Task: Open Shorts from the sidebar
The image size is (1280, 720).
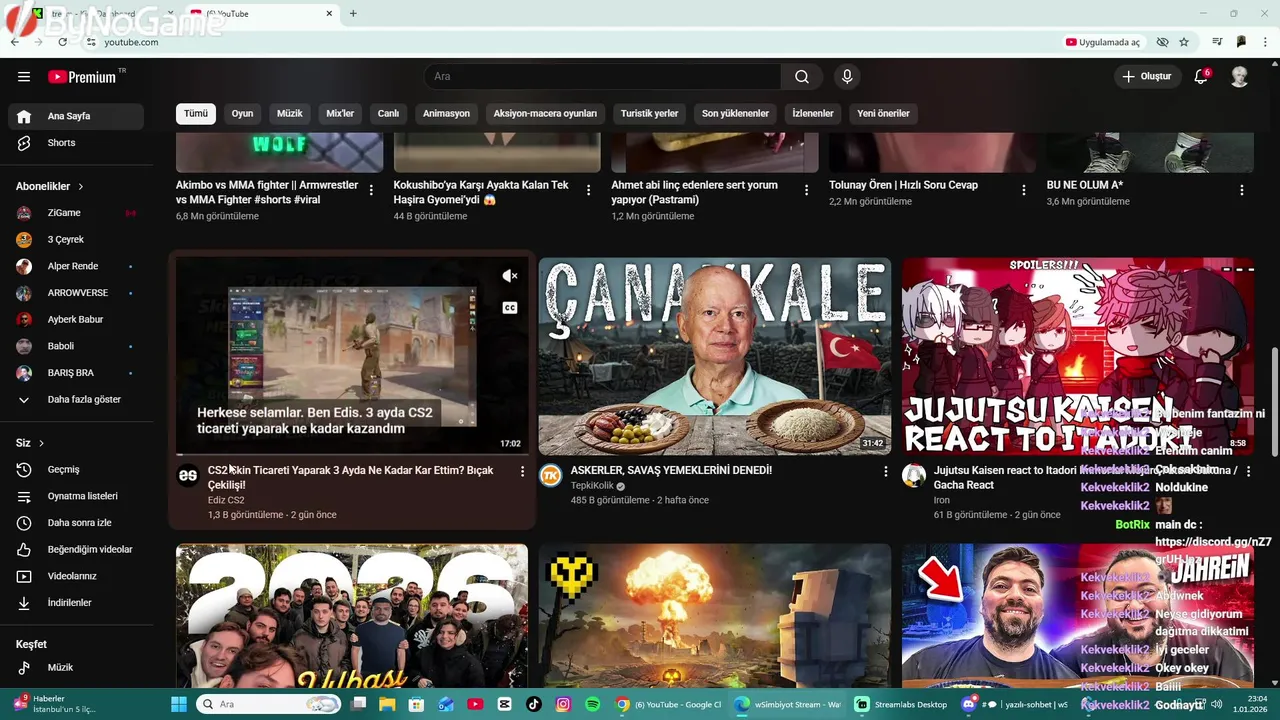Action: pos(76,143)
